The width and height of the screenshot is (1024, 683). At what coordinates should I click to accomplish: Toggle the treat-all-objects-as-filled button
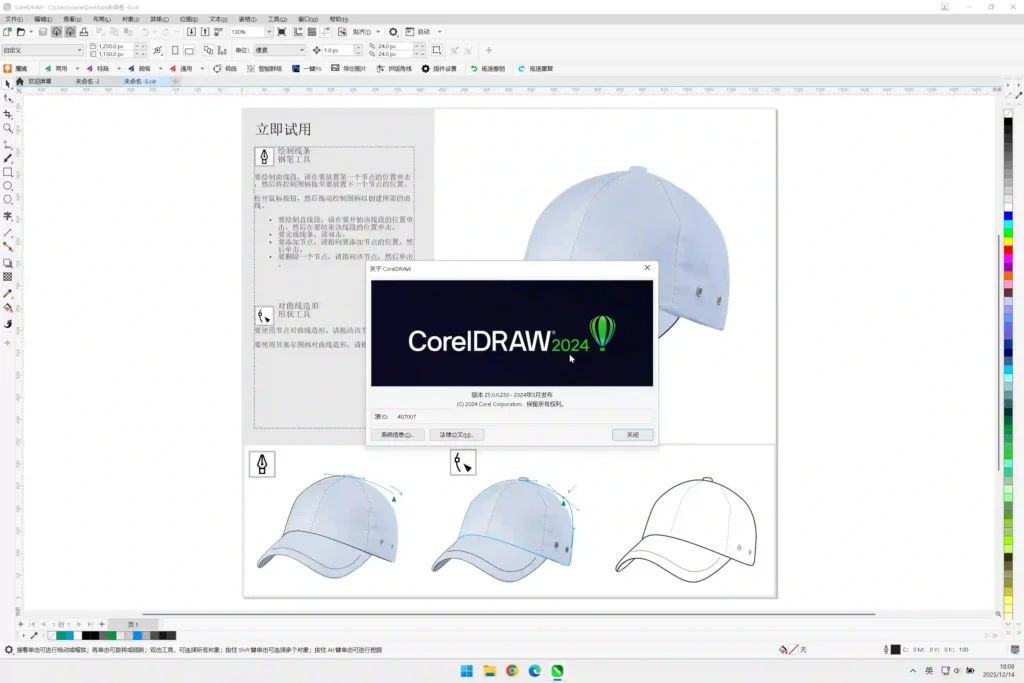click(437, 50)
